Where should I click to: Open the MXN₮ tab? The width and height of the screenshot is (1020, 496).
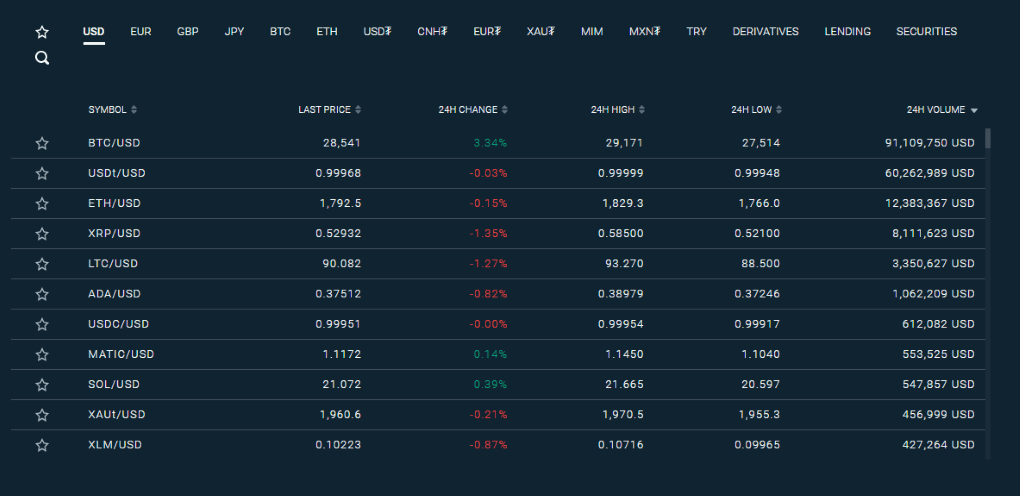coord(645,31)
